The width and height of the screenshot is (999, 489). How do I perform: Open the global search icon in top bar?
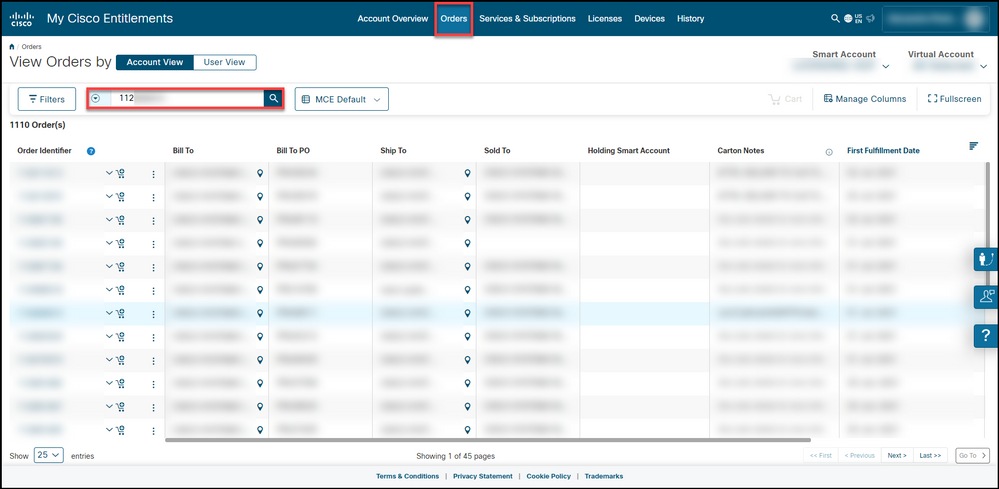click(x=835, y=18)
